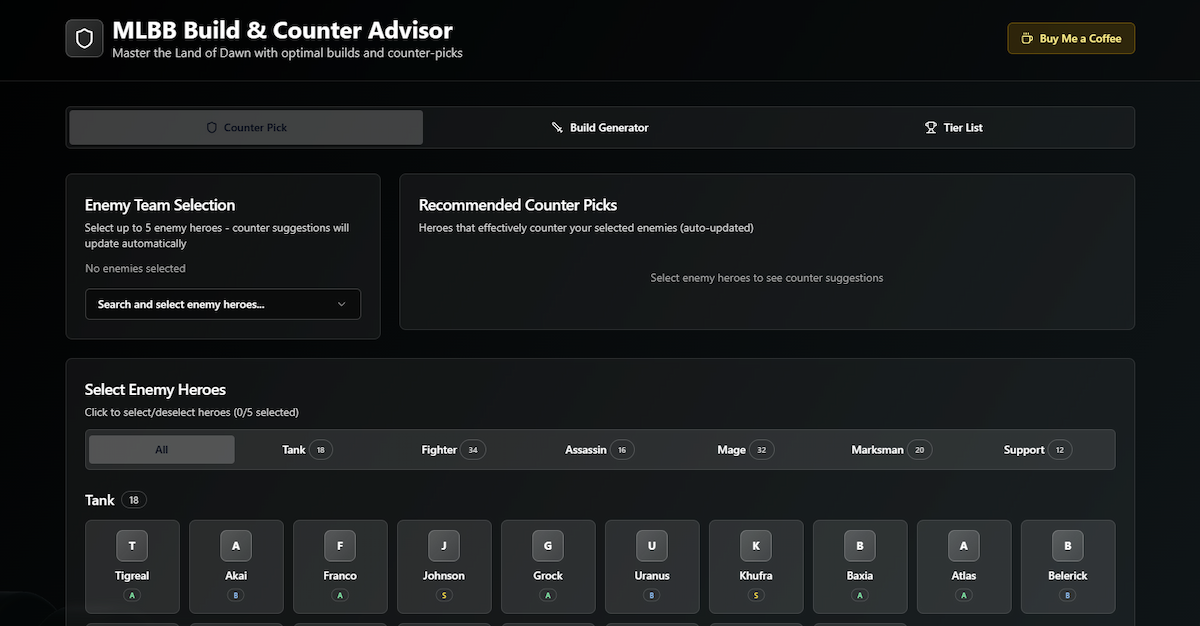Click the shield icon in Counter Pick tab
The image size is (1200, 626).
[x=211, y=128]
